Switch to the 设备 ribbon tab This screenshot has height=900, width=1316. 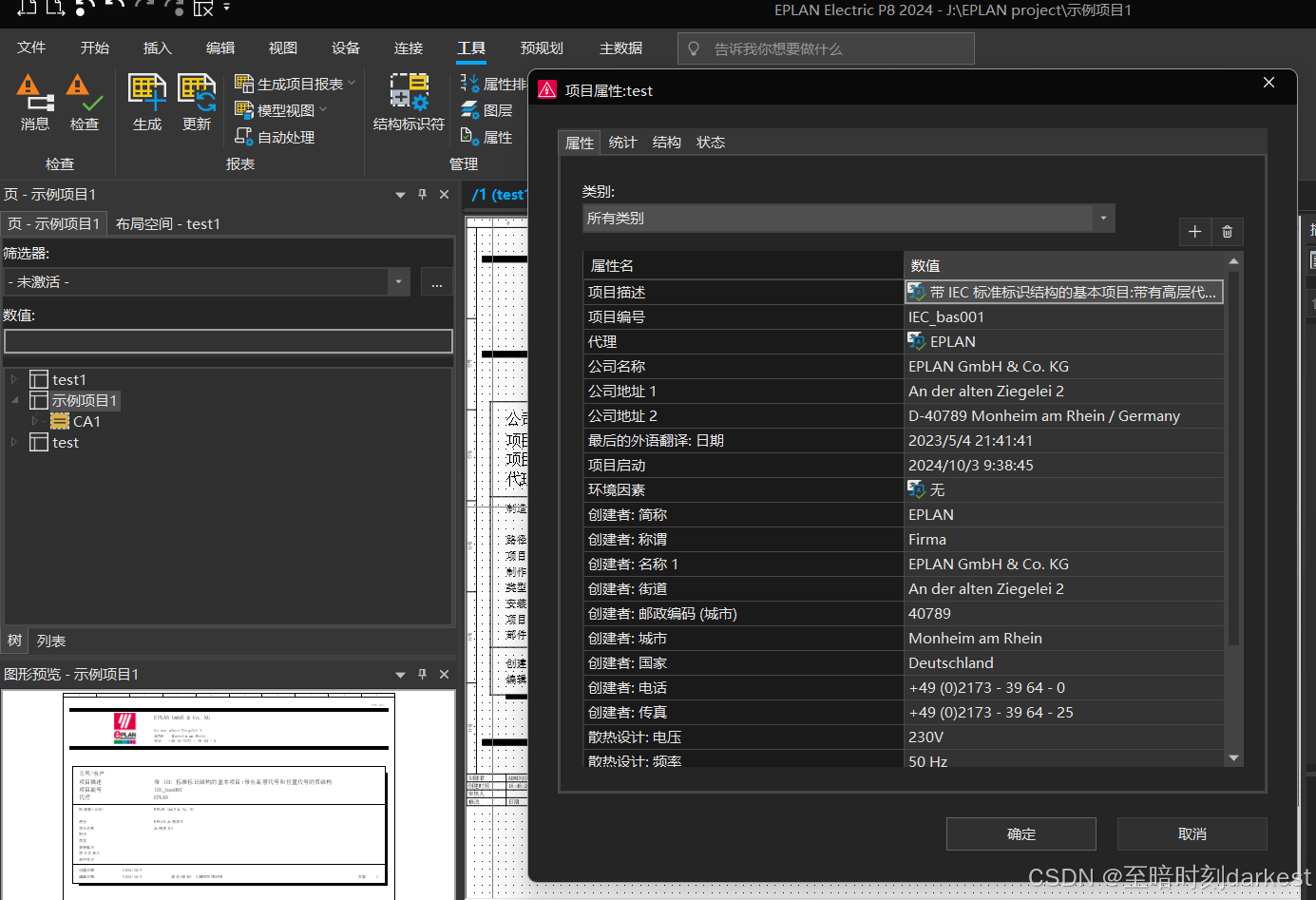coord(346,48)
